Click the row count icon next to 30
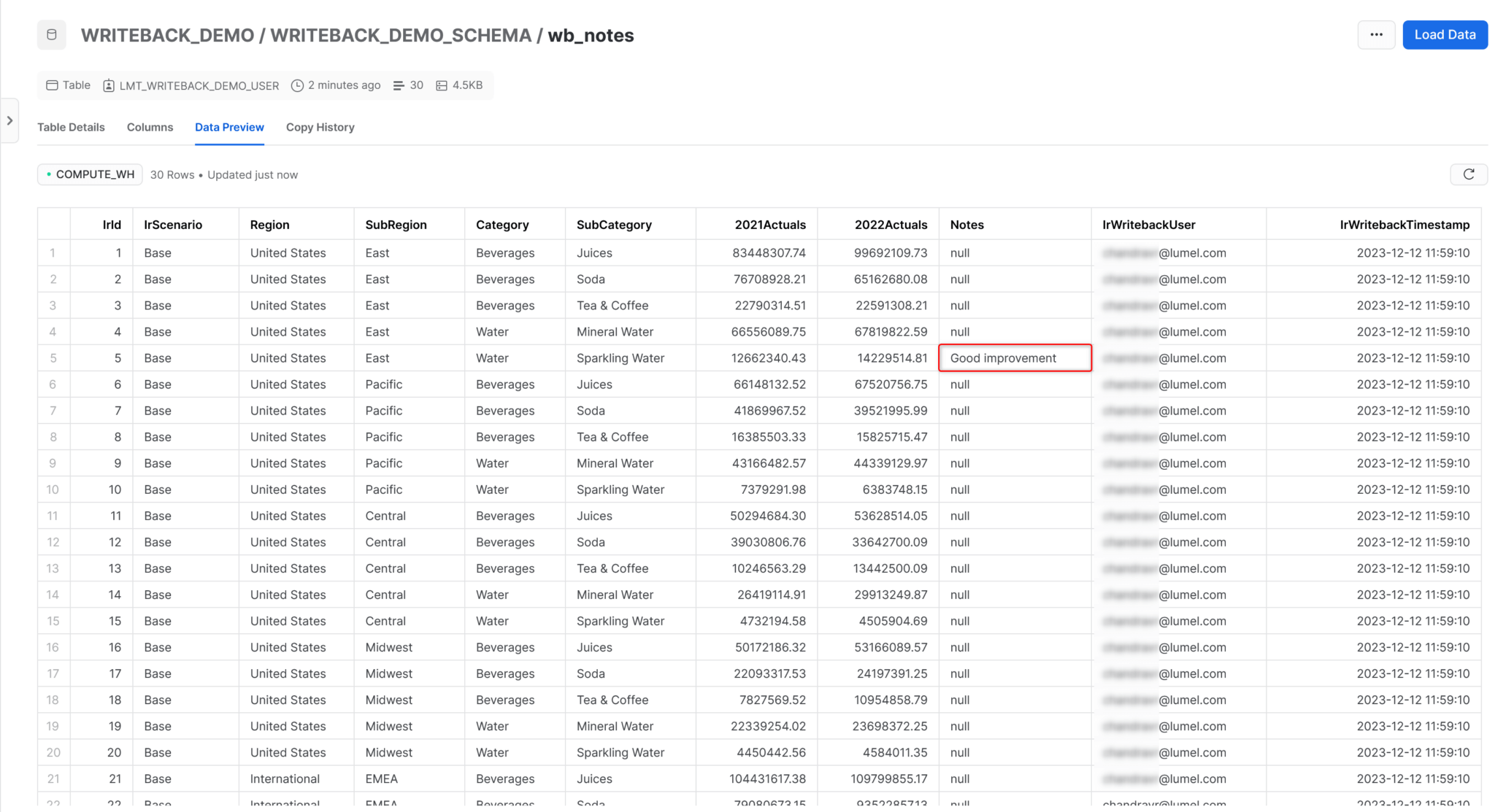Image resolution: width=1495 pixels, height=812 pixels. click(x=398, y=85)
